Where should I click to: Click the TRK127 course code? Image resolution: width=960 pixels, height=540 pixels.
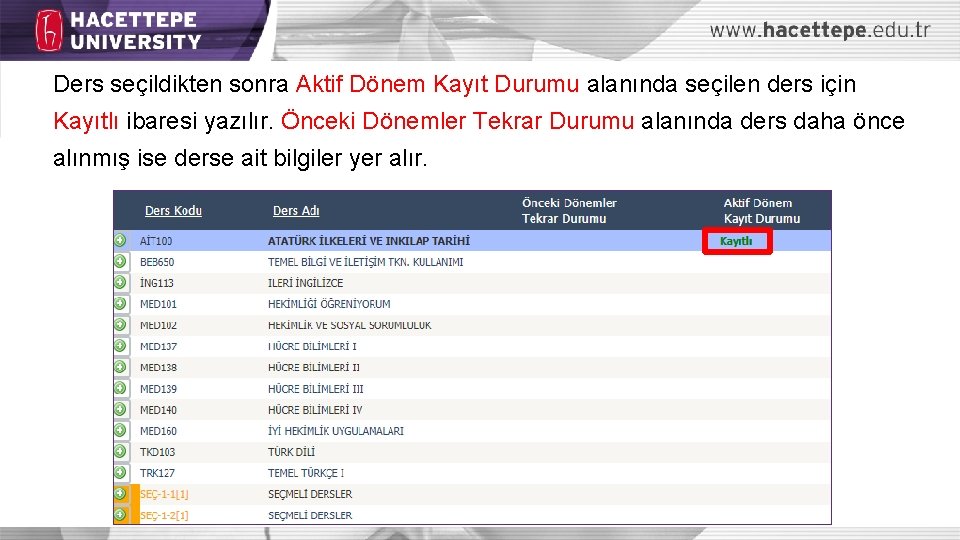[157, 473]
